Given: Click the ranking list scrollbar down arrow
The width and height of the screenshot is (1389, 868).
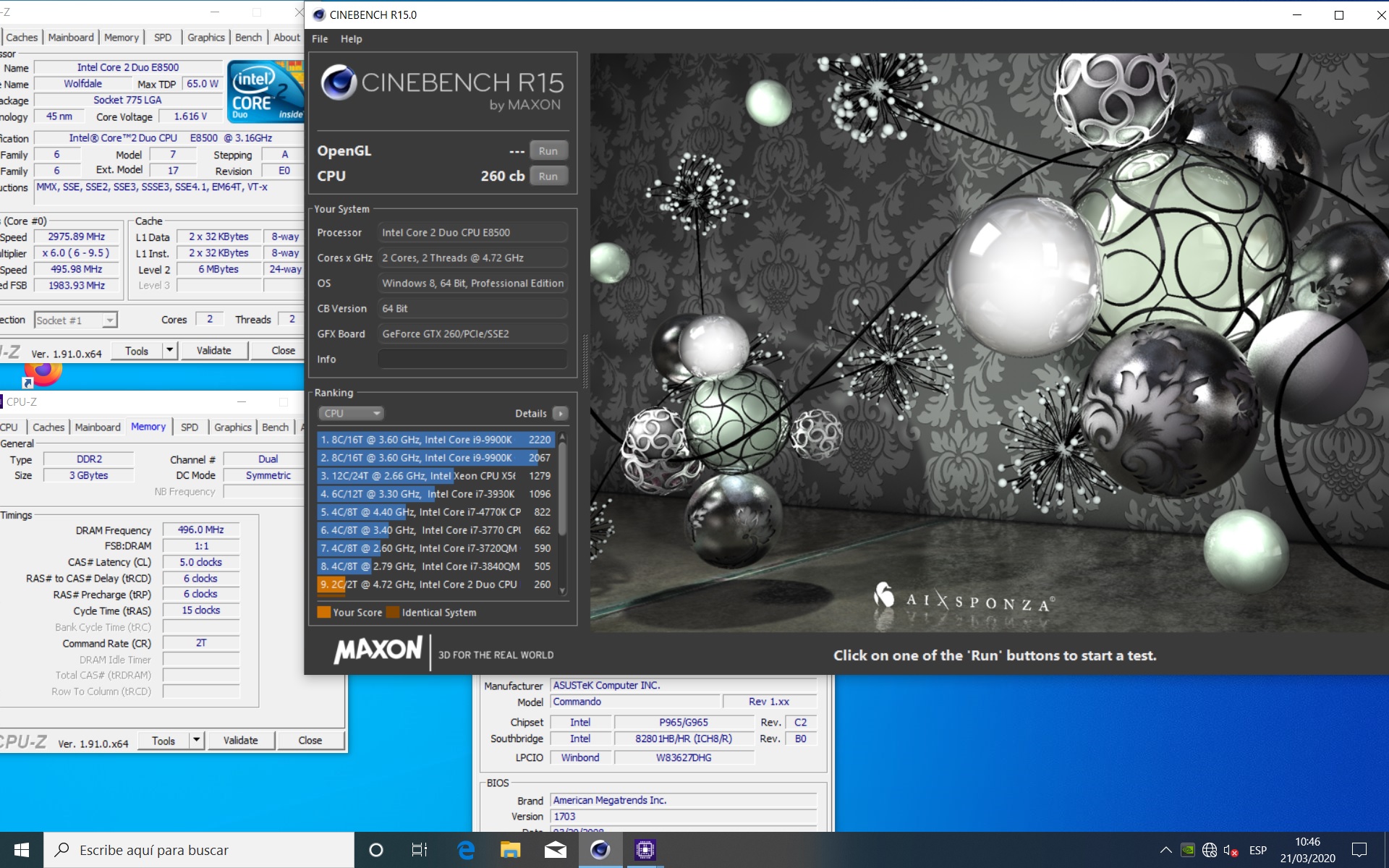Looking at the screenshot, I should coord(563,591).
